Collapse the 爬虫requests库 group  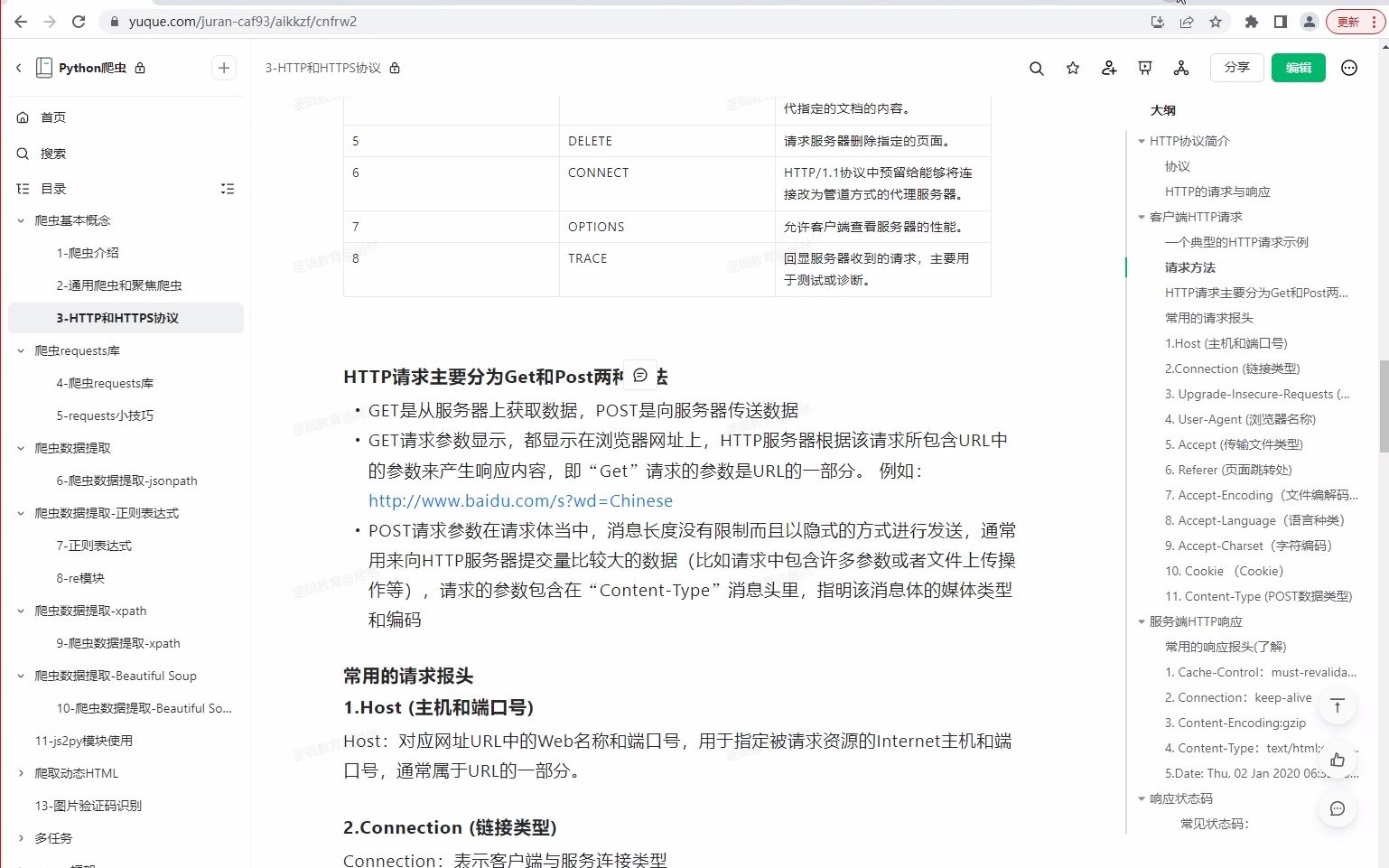pos(21,350)
